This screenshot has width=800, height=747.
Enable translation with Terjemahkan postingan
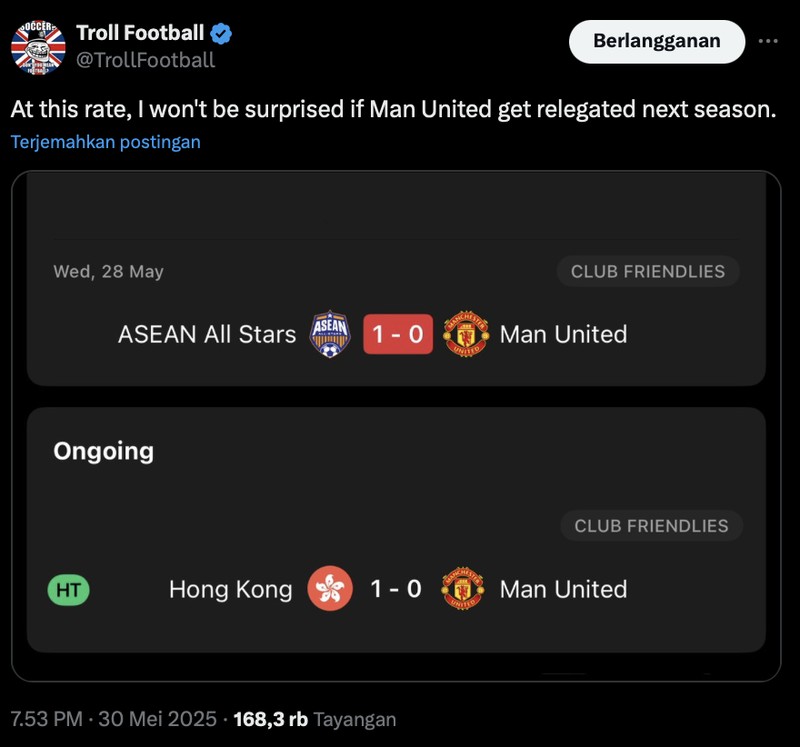click(104, 142)
